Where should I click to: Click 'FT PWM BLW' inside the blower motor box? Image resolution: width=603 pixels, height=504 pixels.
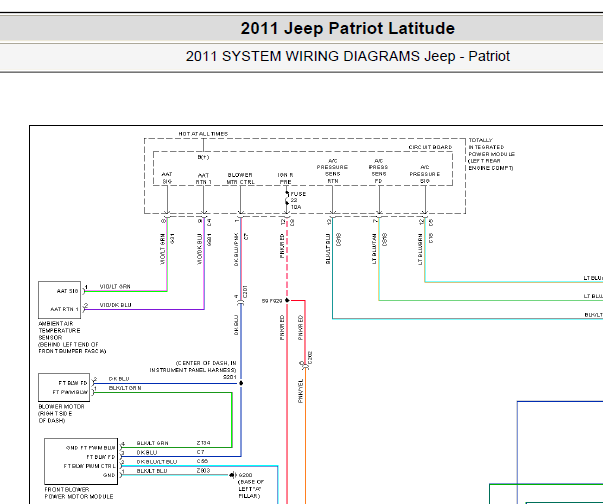tap(70, 392)
